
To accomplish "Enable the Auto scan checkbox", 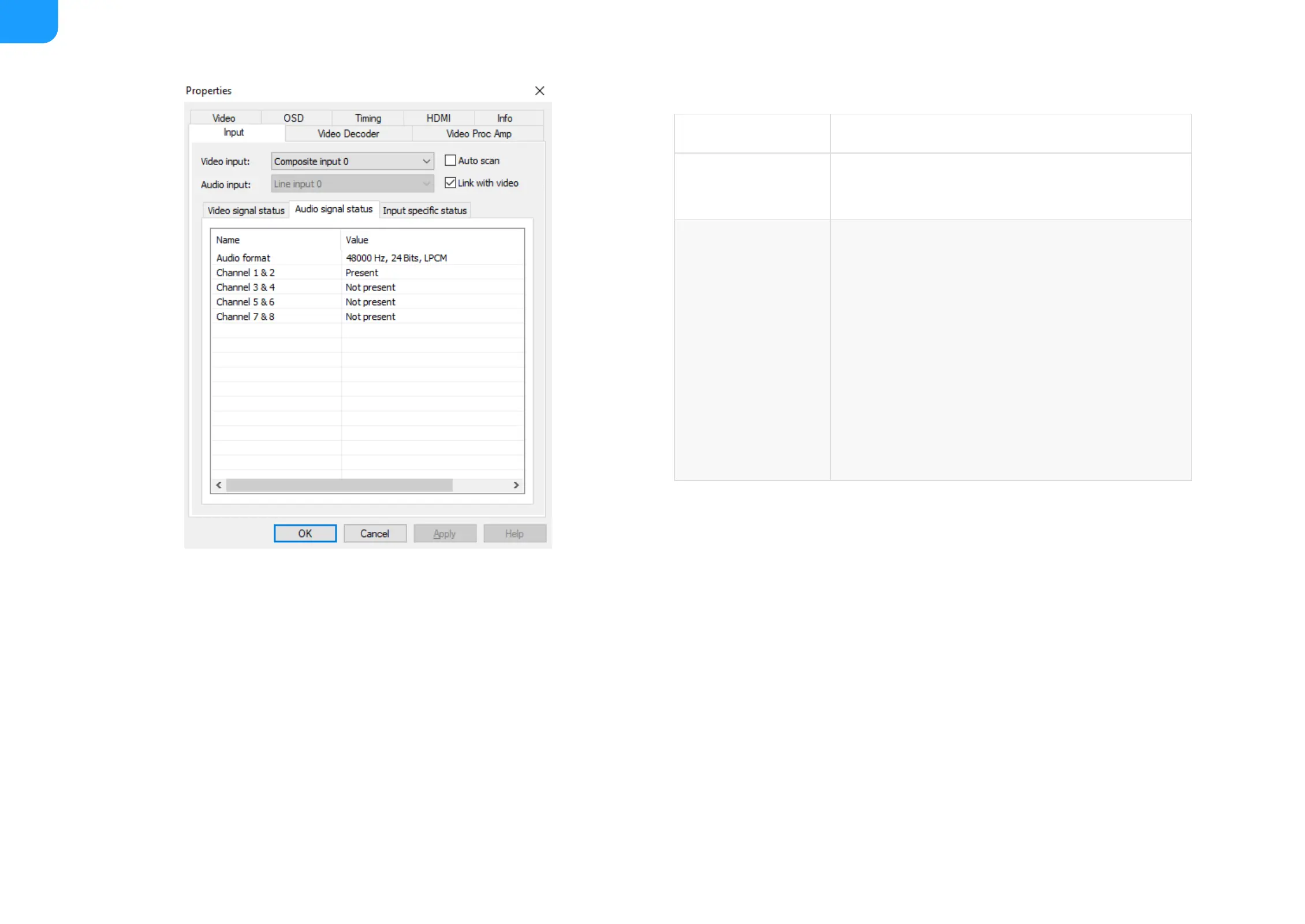I will (x=450, y=161).
